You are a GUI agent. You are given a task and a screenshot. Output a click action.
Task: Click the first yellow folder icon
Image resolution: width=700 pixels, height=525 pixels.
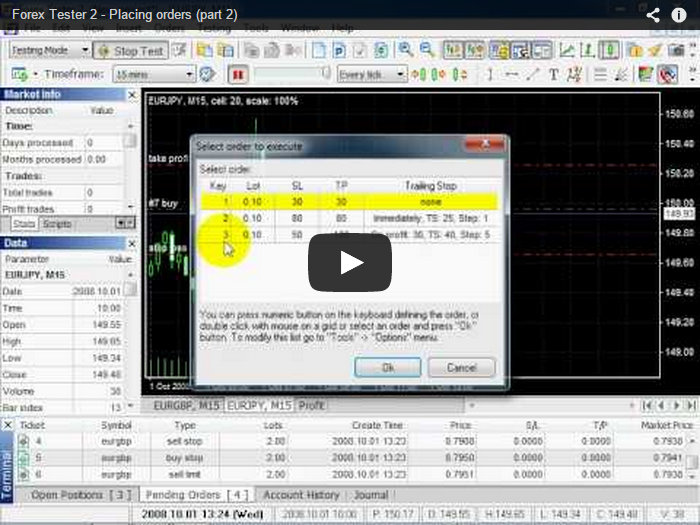click(x=204, y=50)
